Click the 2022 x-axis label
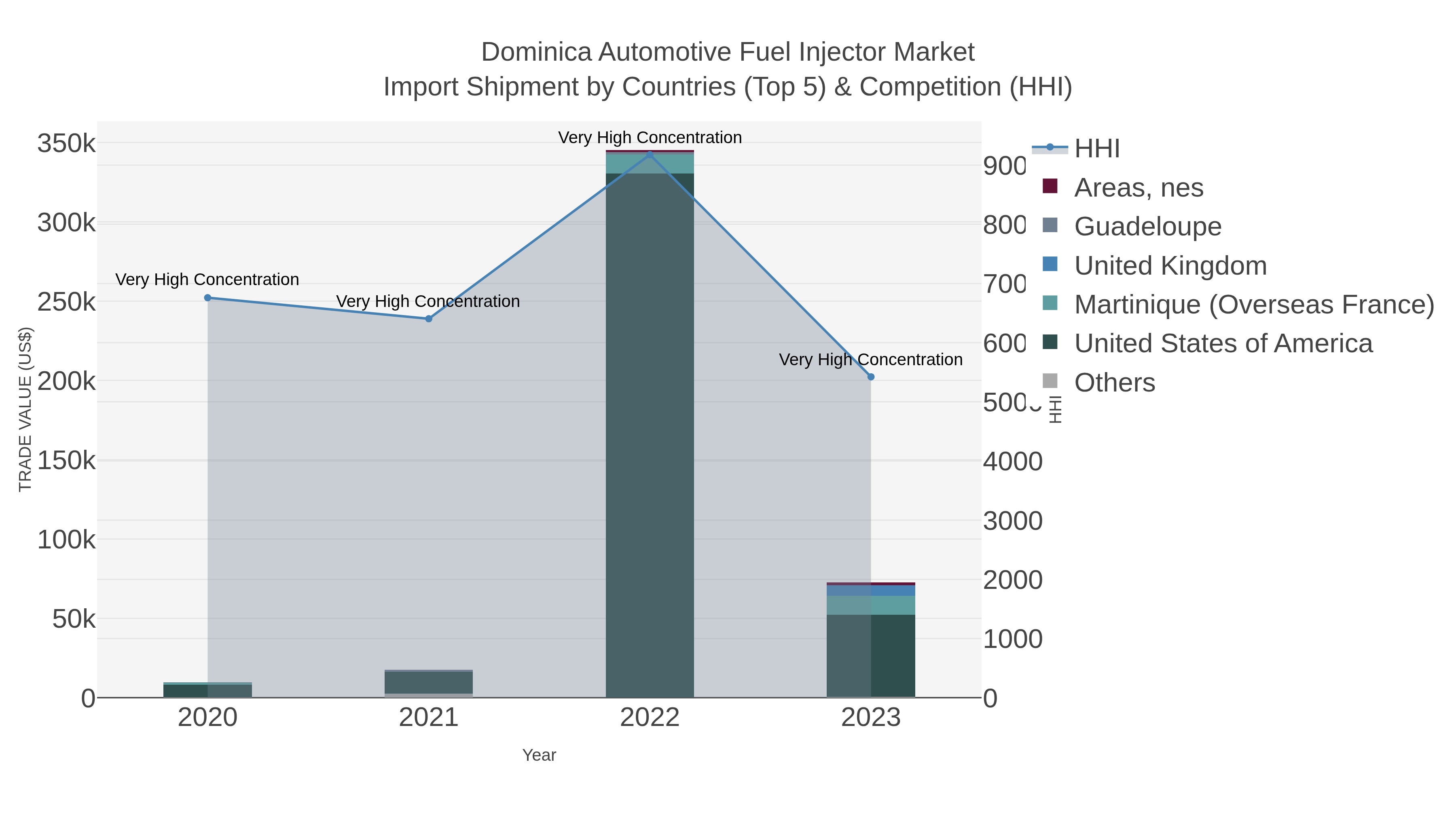 (x=650, y=718)
